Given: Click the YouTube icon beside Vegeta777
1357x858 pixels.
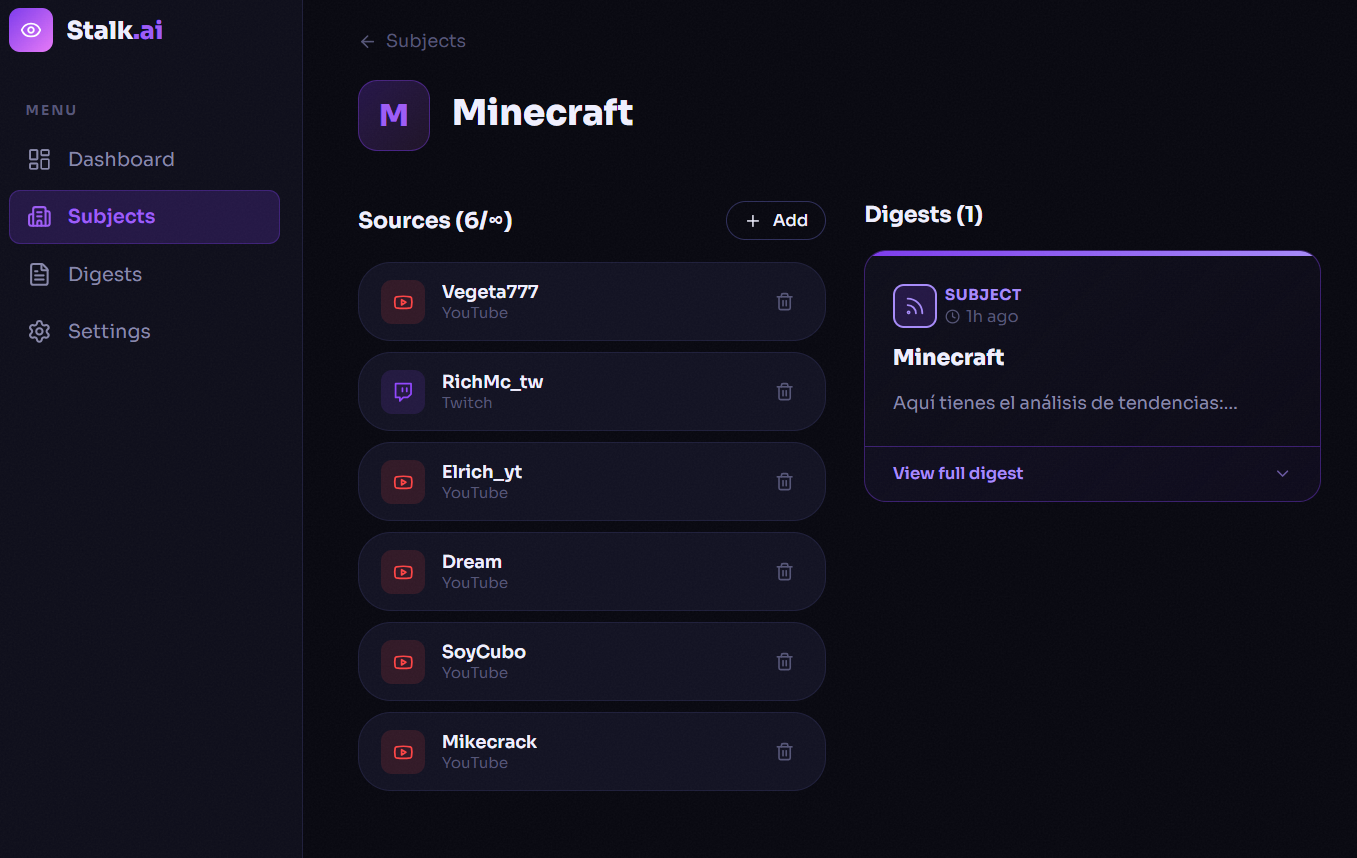Looking at the screenshot, I should (x=403, y=302).
